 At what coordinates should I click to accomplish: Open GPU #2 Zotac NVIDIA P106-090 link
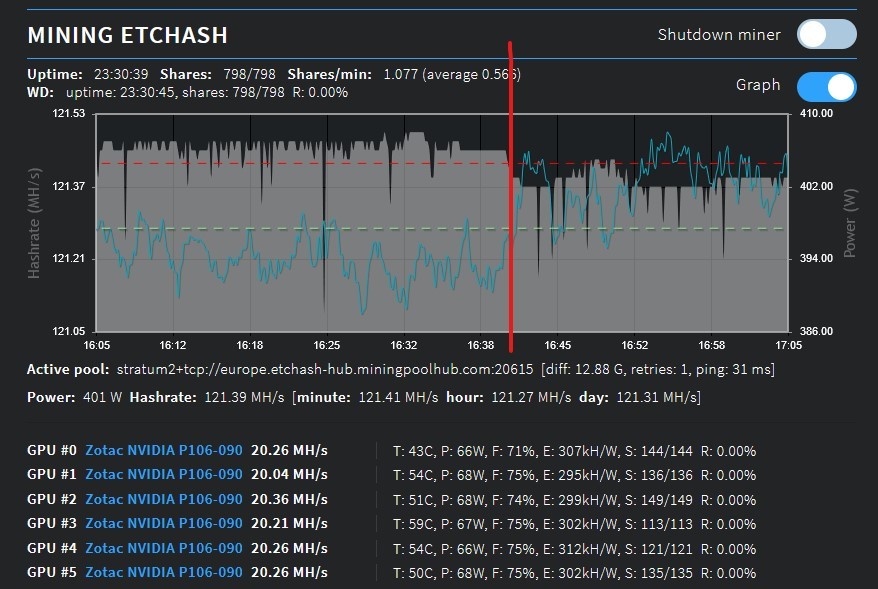(164, 499)
